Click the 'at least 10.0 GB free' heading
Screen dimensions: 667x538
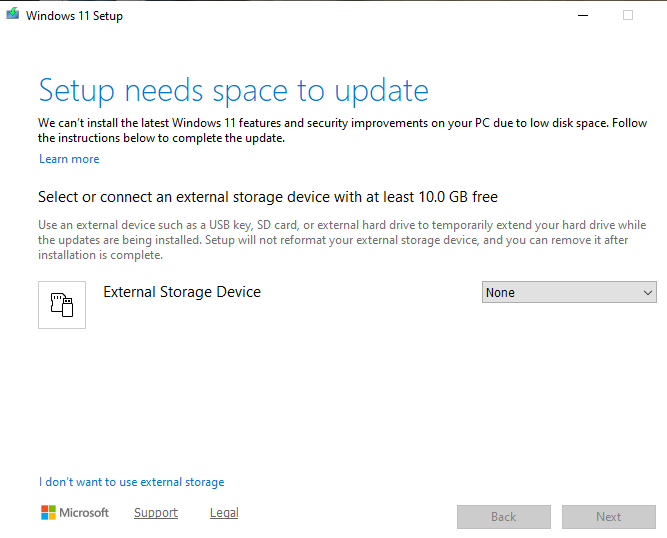268,197
